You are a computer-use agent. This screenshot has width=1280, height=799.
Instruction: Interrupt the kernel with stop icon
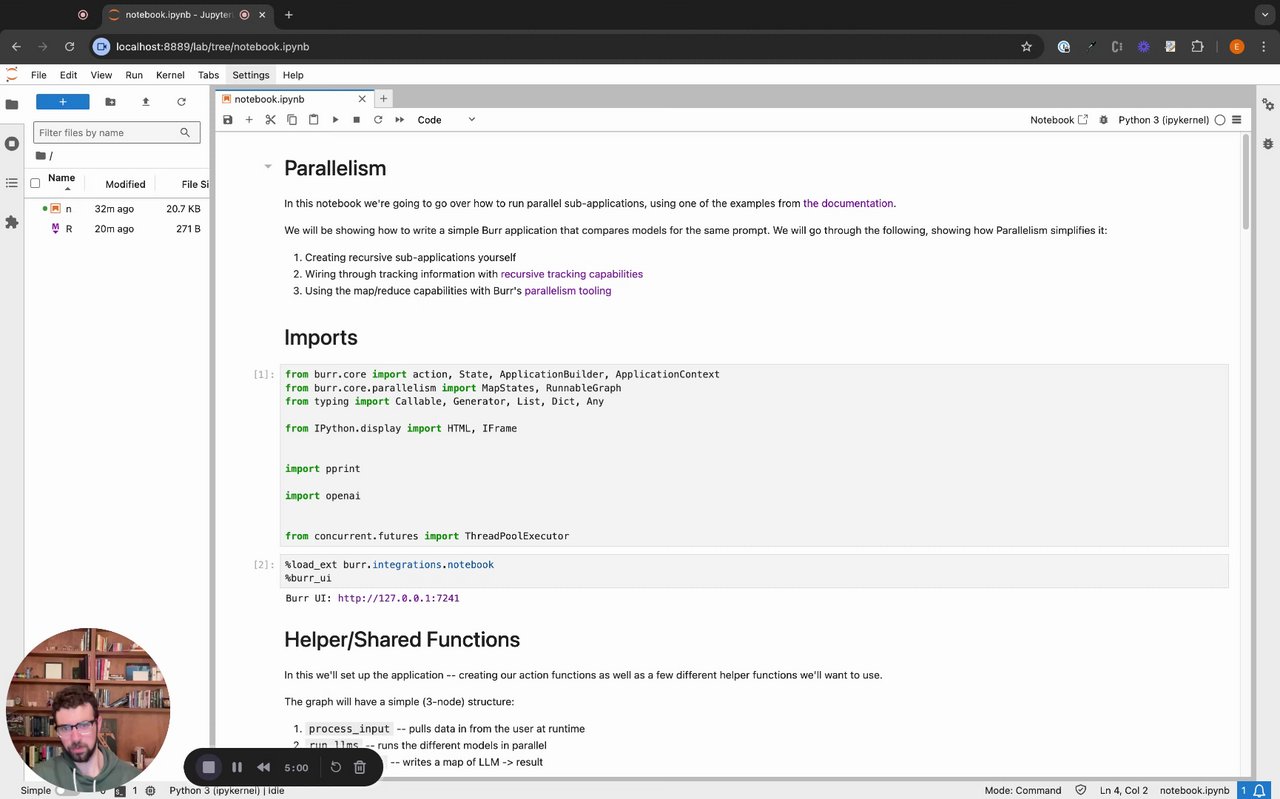pyautogui.click(x=356, y=120)
